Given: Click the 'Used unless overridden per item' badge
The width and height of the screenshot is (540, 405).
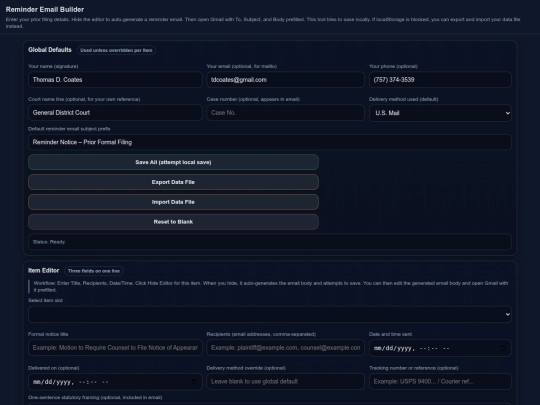Looking at the screenshot, I should [x=116, y=50].
